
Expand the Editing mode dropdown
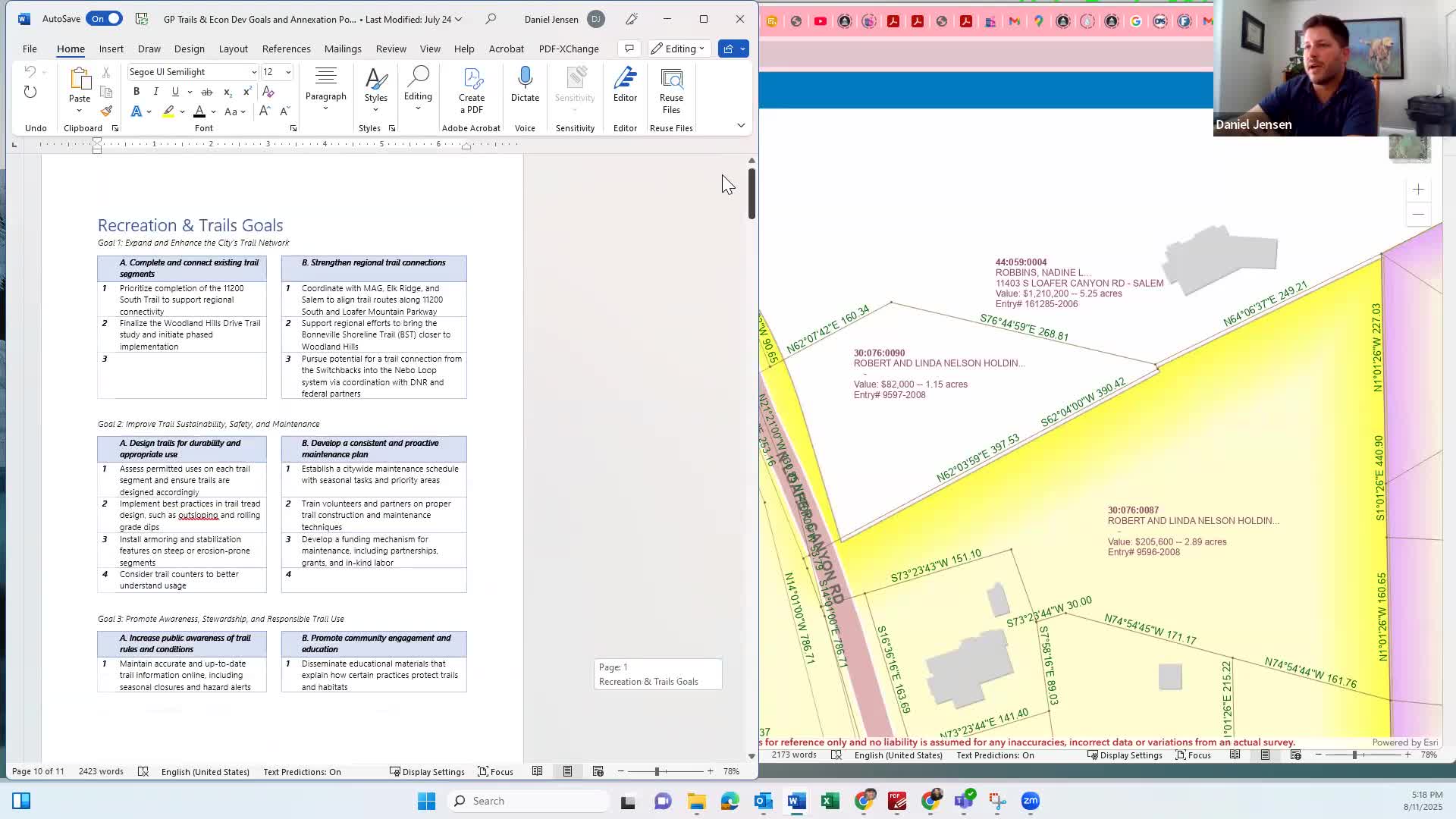679,49
